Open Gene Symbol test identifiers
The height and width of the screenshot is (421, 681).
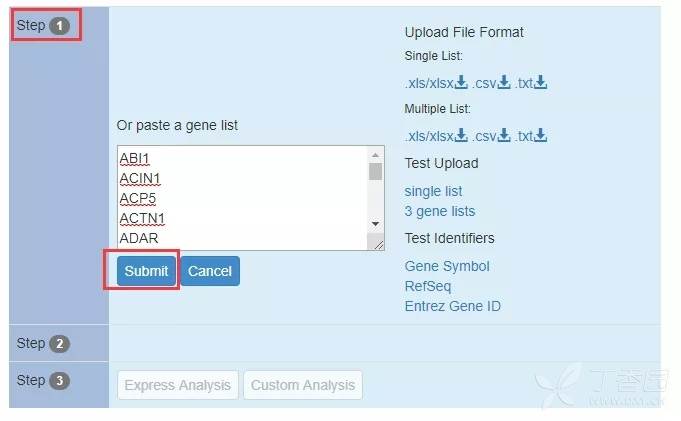(x=447, y=266)
